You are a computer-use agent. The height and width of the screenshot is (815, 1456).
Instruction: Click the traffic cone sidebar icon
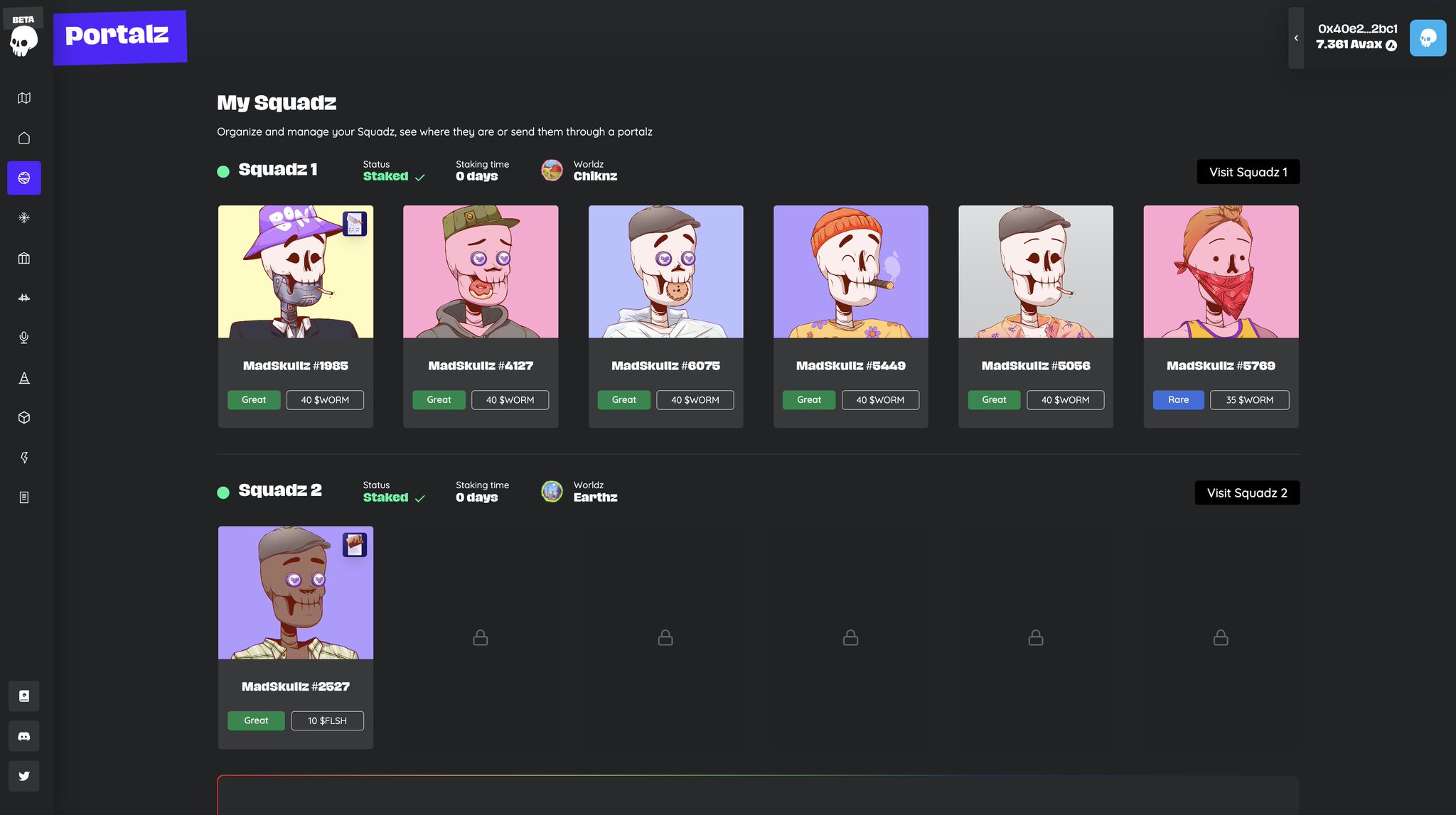[x=24, y=378]
